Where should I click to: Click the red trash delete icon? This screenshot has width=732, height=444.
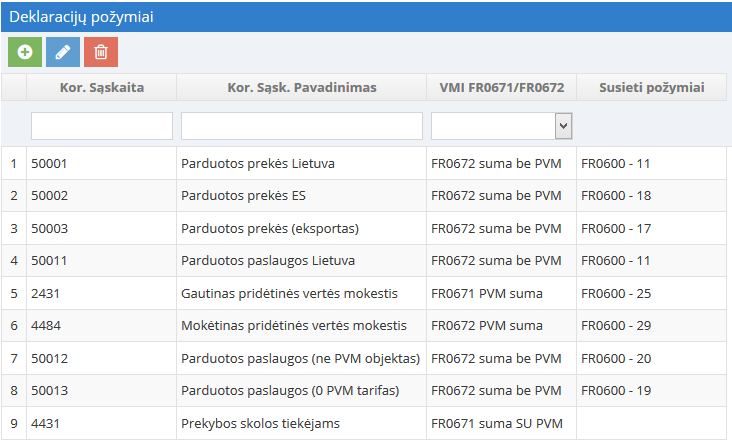coord(101,52)
